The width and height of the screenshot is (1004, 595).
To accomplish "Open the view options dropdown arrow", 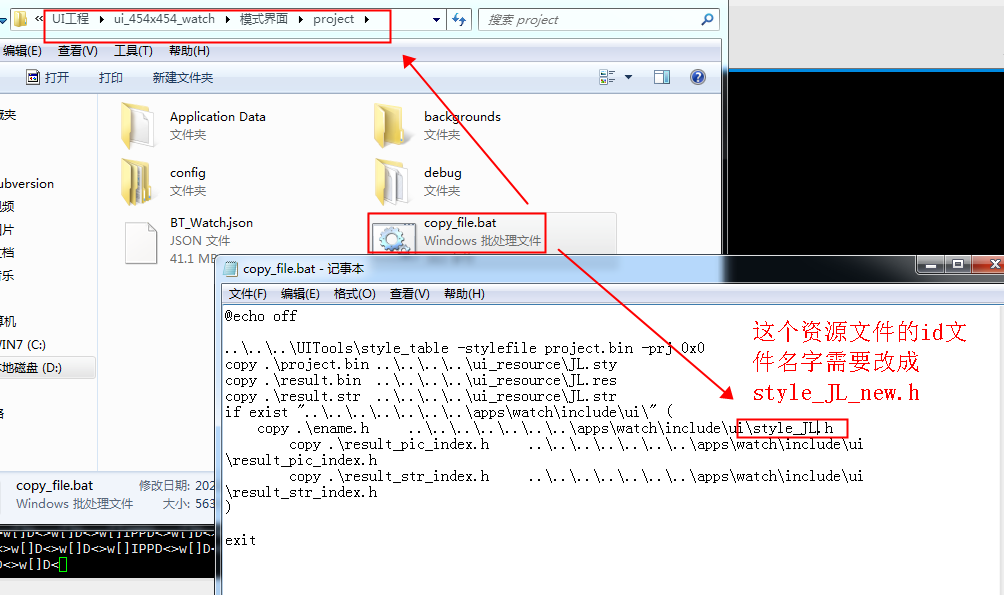I will (x=628, y=77).
